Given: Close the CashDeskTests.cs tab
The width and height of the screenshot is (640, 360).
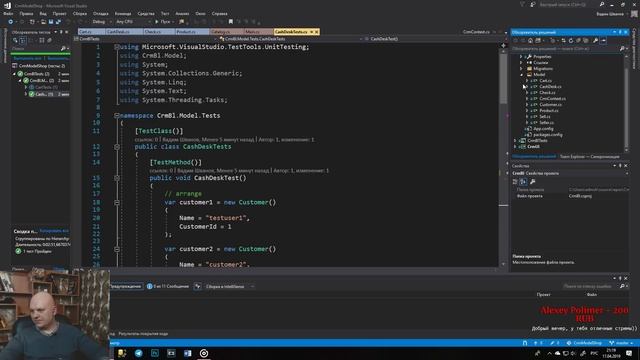Looking at the screenshot, I should pos(317,32).
